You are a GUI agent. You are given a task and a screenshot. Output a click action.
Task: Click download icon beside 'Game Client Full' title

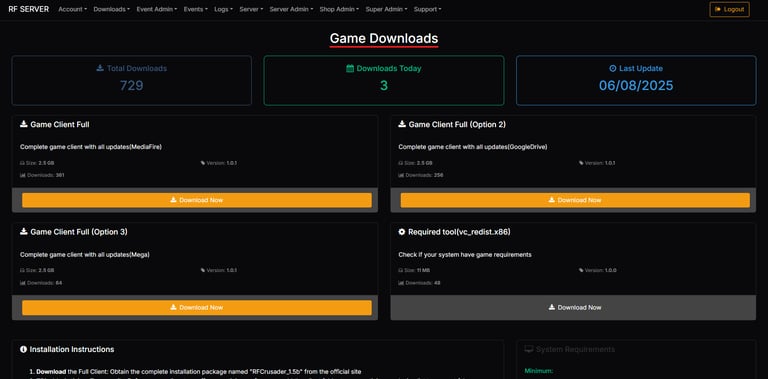[x=24, y=124]
